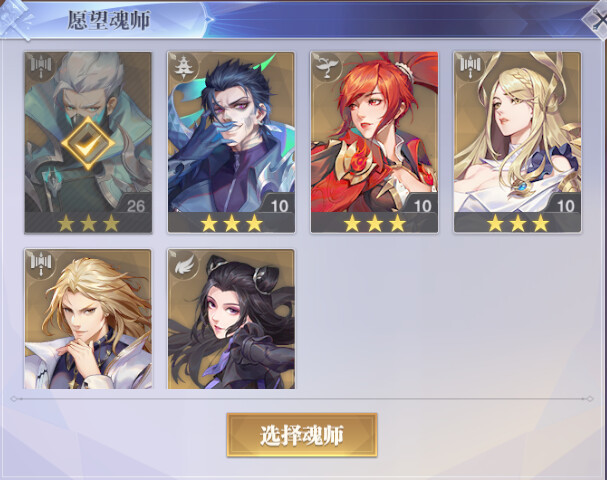
Task: Click class icon on gray-haired hero card
Action: point(41,67)
